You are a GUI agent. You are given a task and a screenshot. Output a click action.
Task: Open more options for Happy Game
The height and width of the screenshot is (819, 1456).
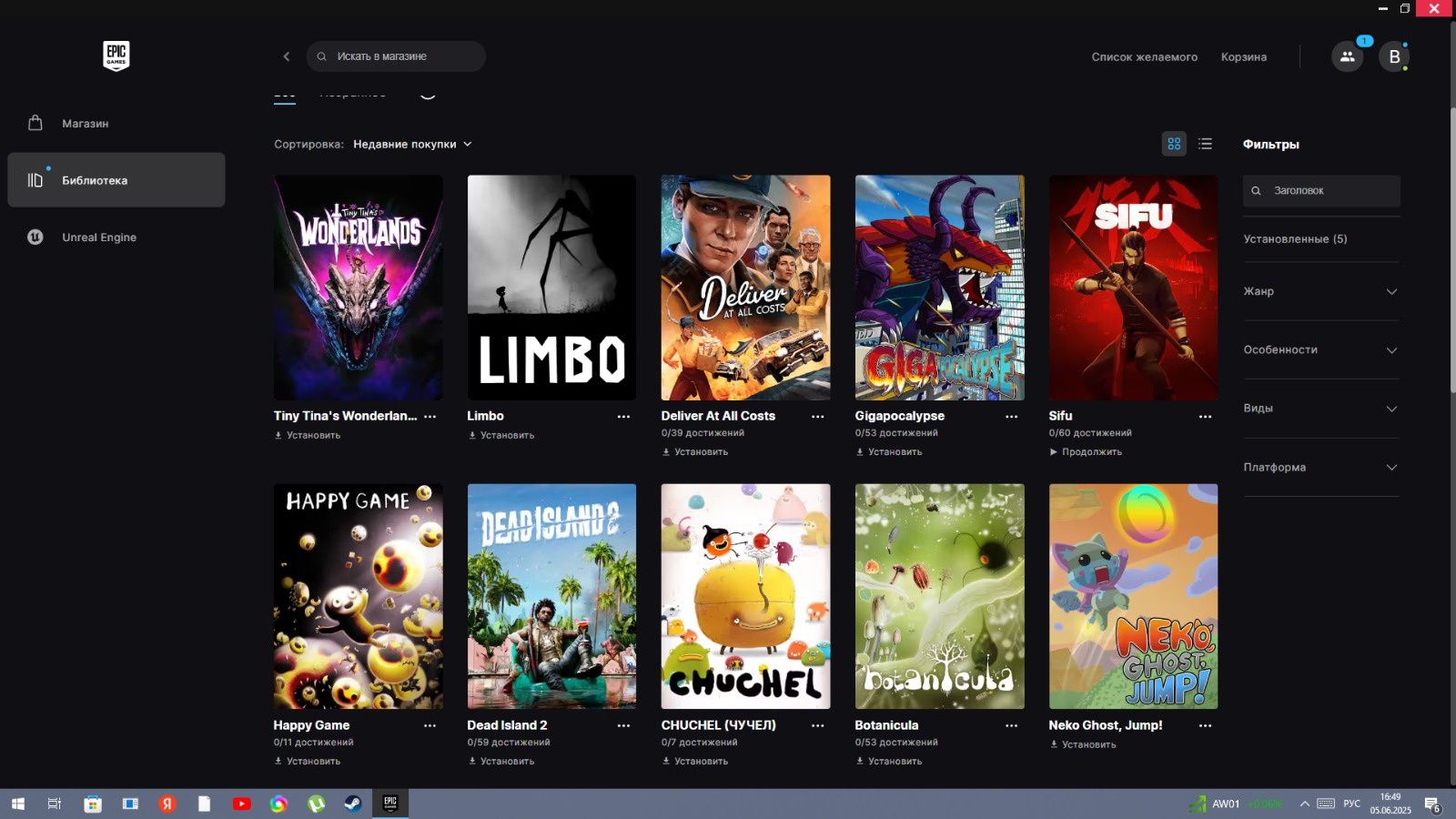(430, 725)
